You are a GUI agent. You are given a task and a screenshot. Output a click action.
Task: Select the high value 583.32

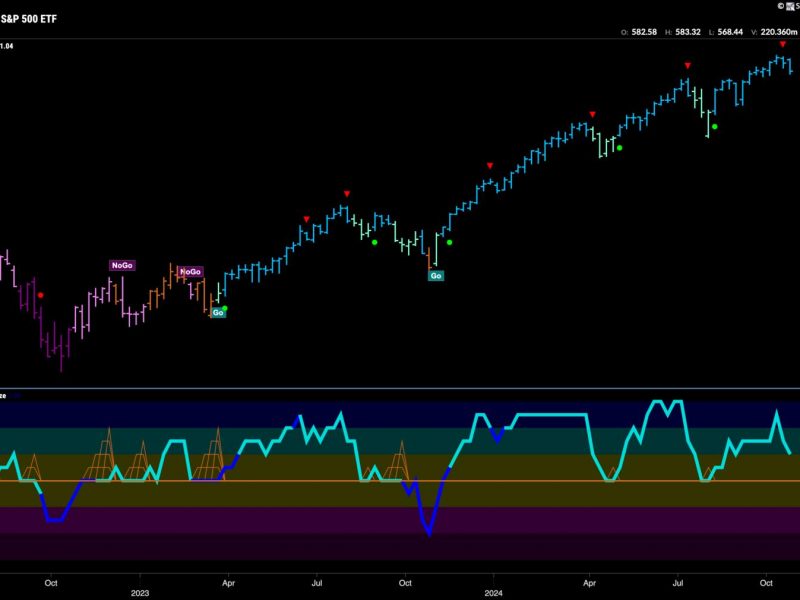[688, 32]
